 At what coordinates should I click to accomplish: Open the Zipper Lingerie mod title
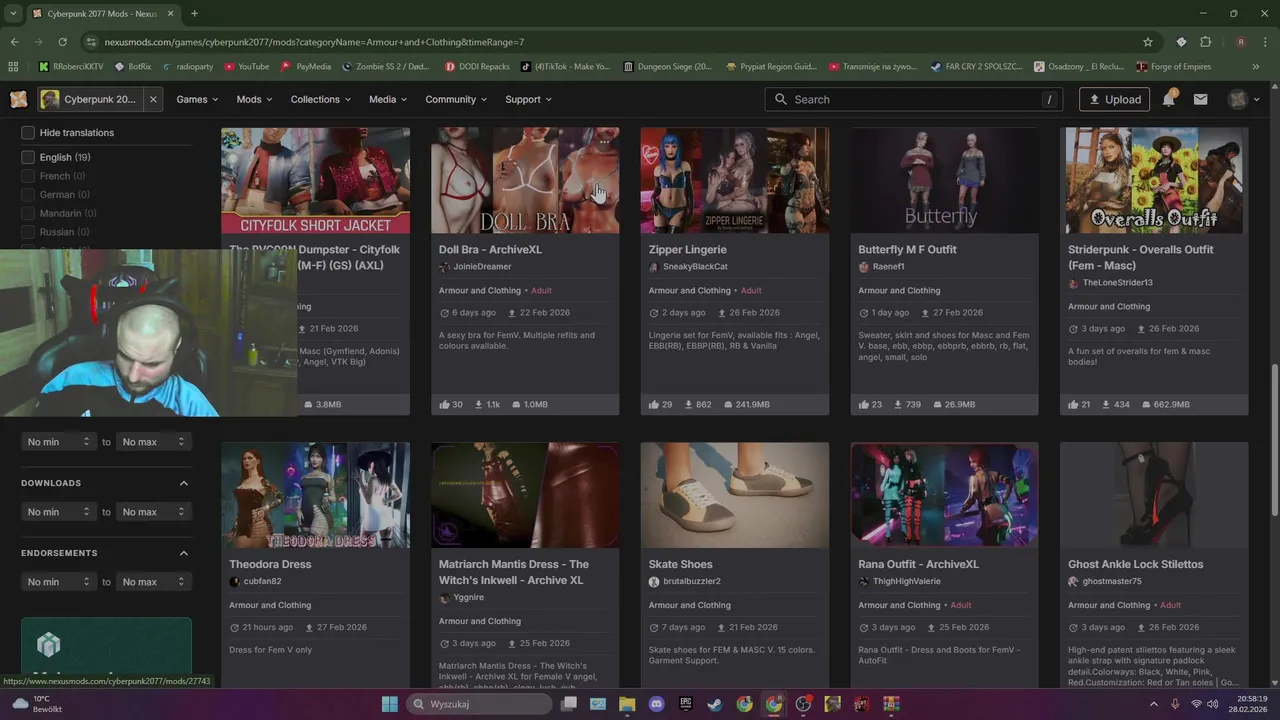tap(687, 249)
